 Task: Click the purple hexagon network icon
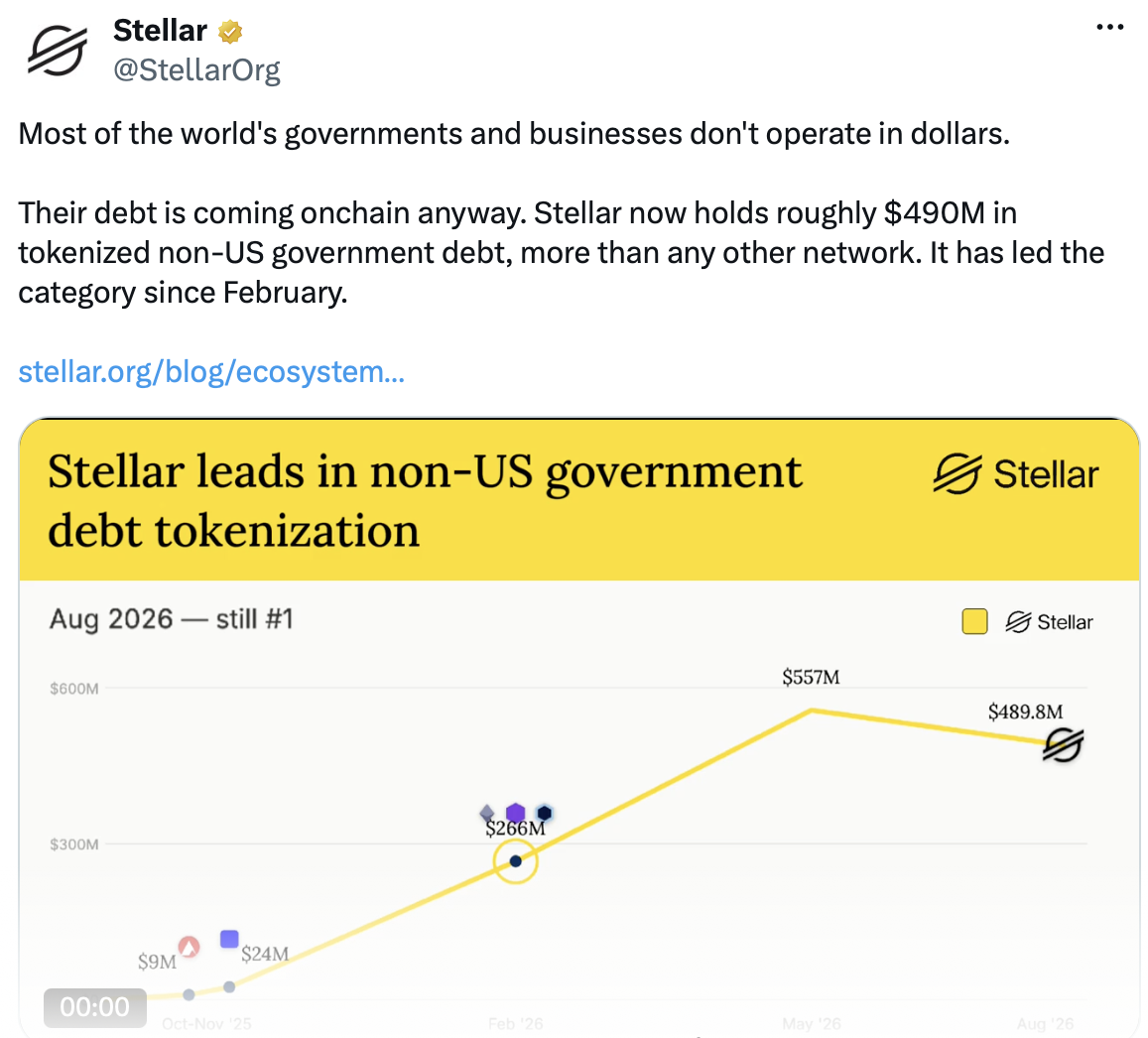[x=515, y=813]
